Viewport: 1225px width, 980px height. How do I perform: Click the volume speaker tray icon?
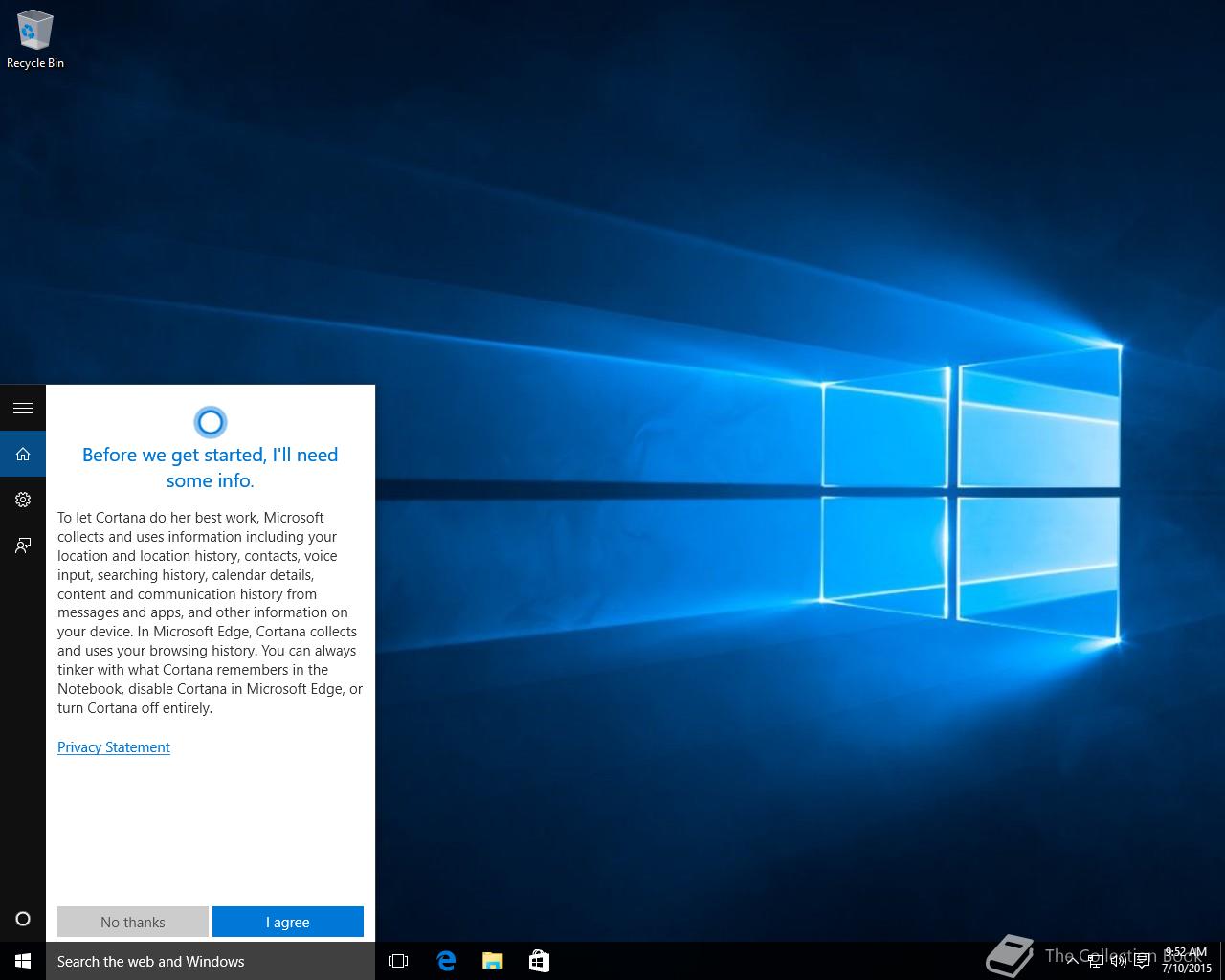click(1119, 961)
